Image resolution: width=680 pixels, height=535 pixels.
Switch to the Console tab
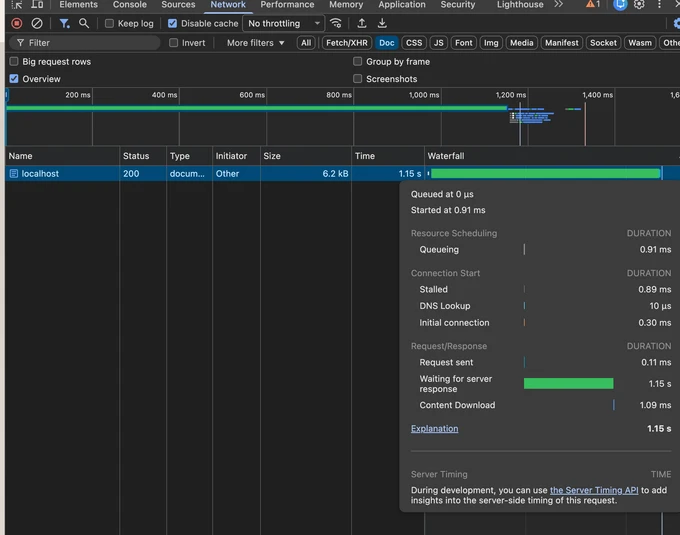130,5
